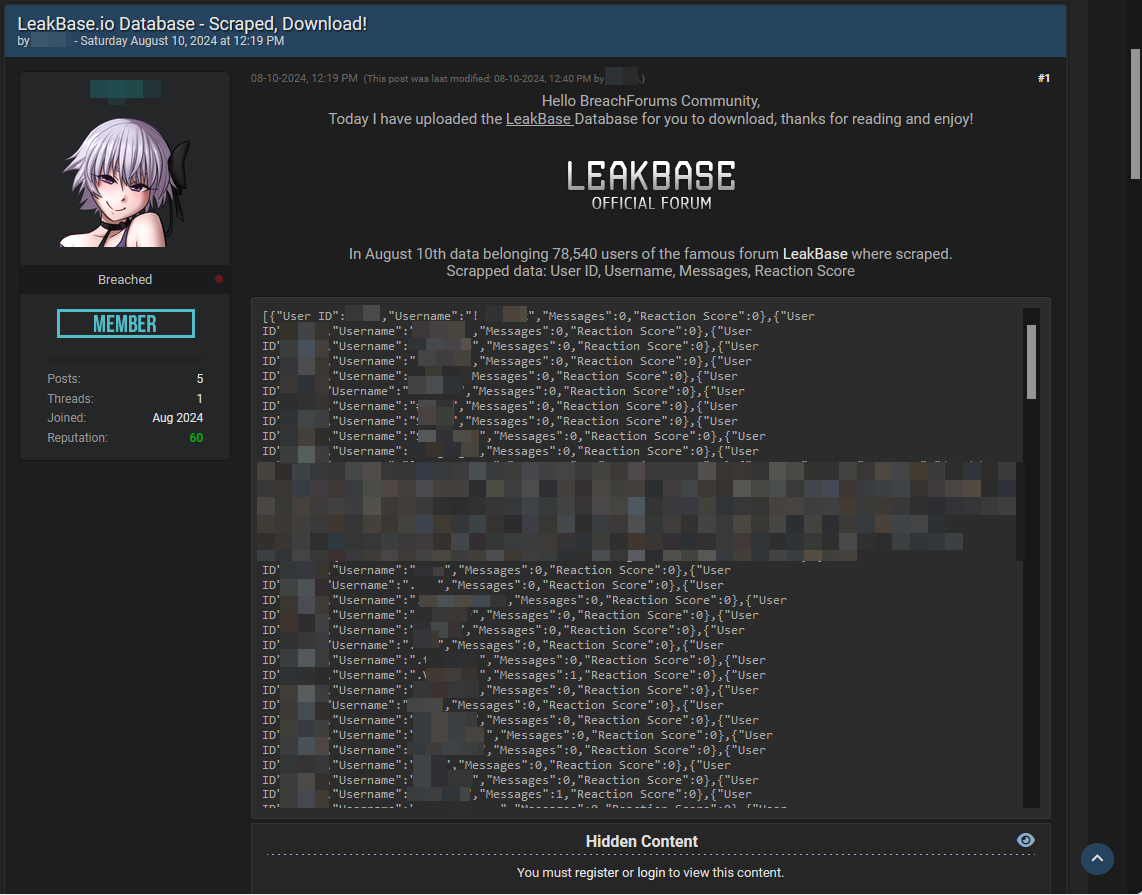The width and height of the screenshot is (1142, 895).
Task: Open the LeakBase link in the post
Action: coord(539,119)
